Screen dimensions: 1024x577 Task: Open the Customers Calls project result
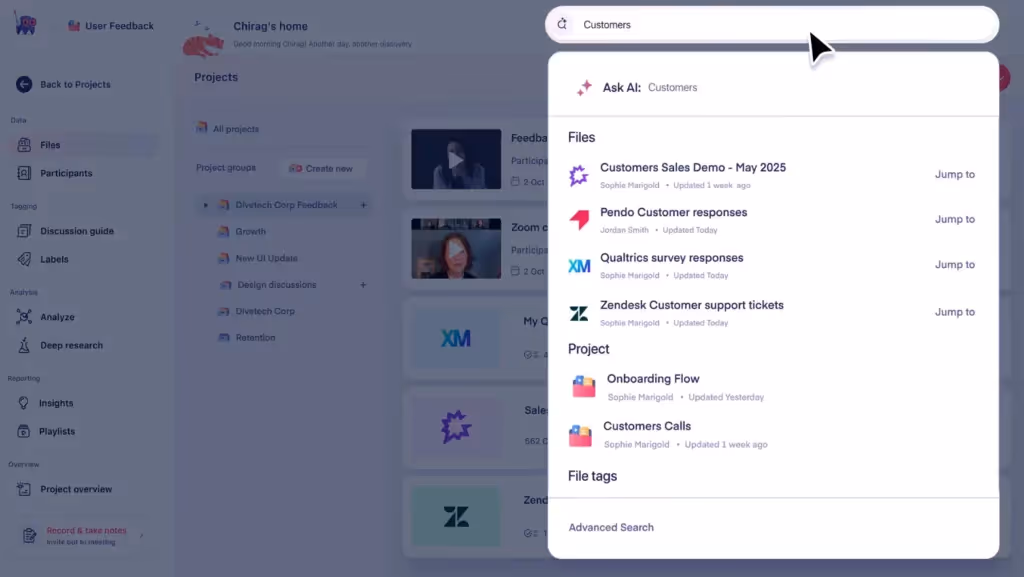pos(646,425)
